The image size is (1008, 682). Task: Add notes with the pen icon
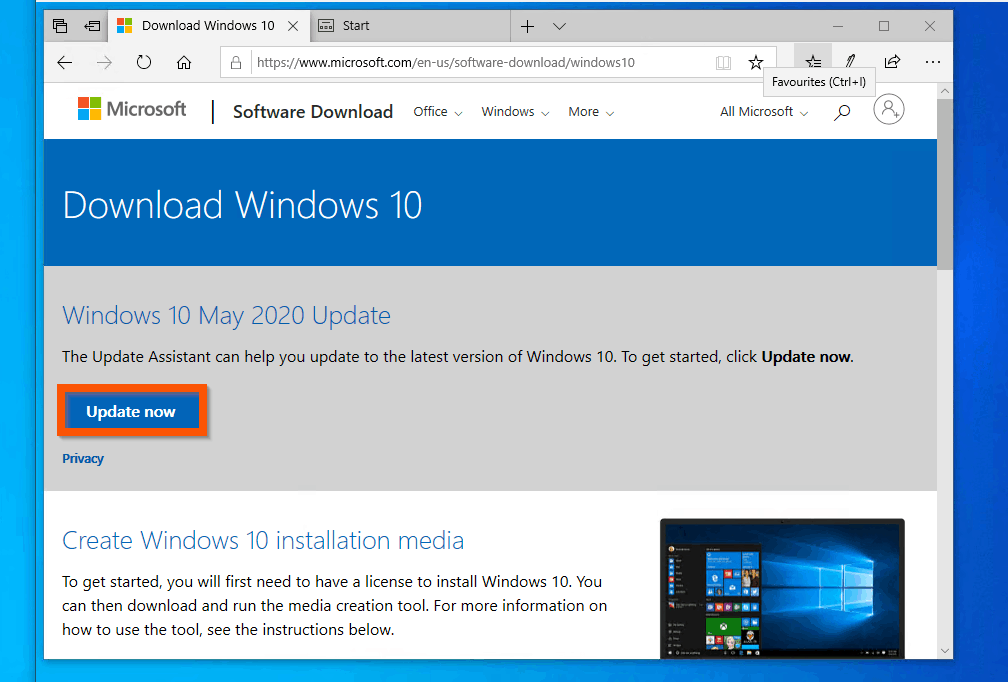pyautogui.click(x=851, y=61)
